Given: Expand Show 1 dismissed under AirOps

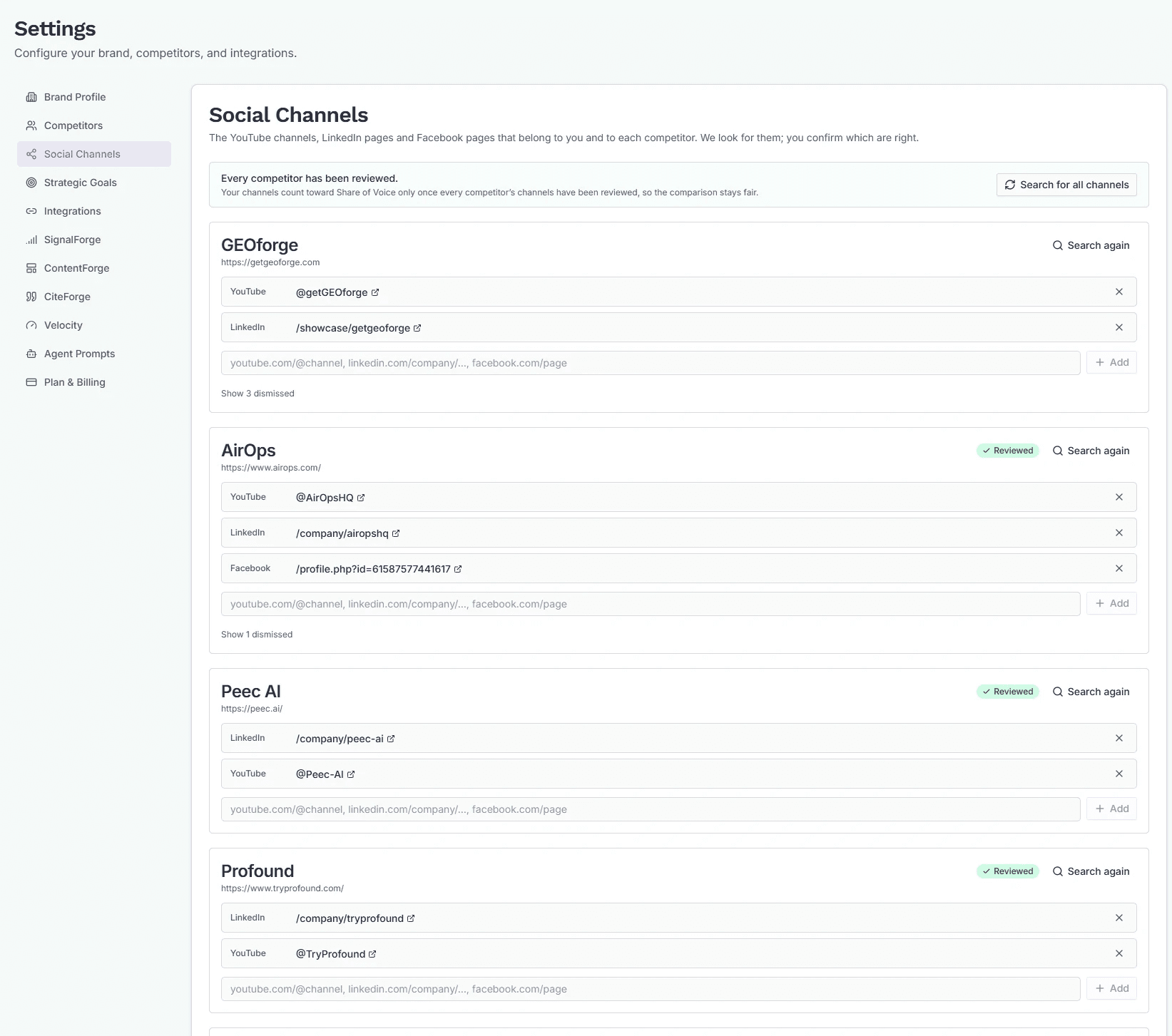Looking at the screenshot, I should (257, 635).
